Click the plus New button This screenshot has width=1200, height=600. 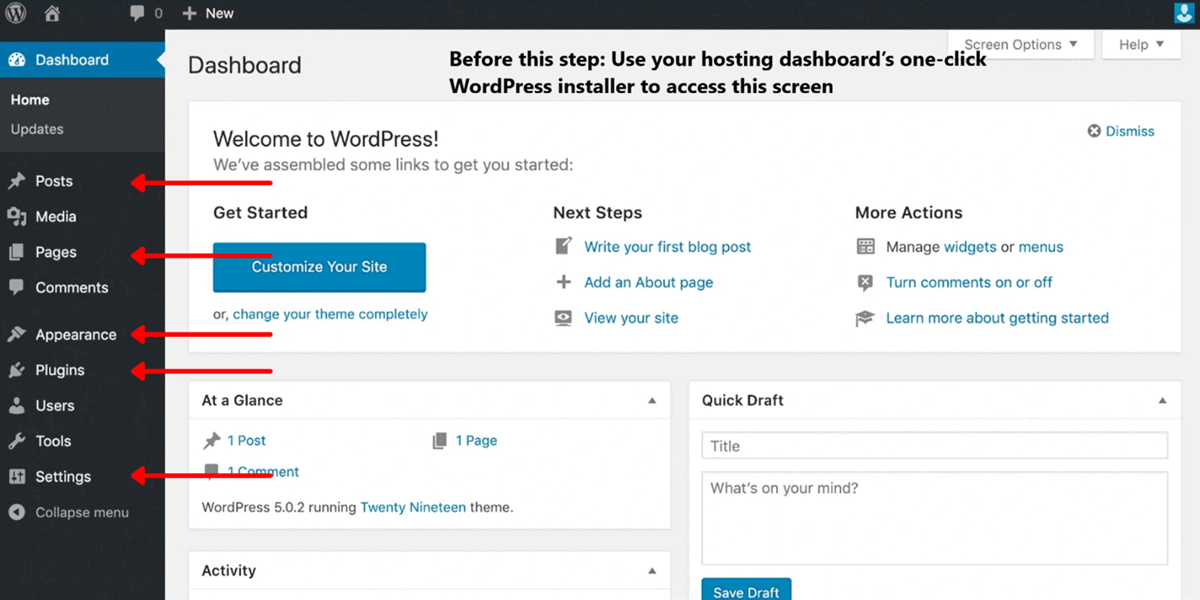coord(208,14)
